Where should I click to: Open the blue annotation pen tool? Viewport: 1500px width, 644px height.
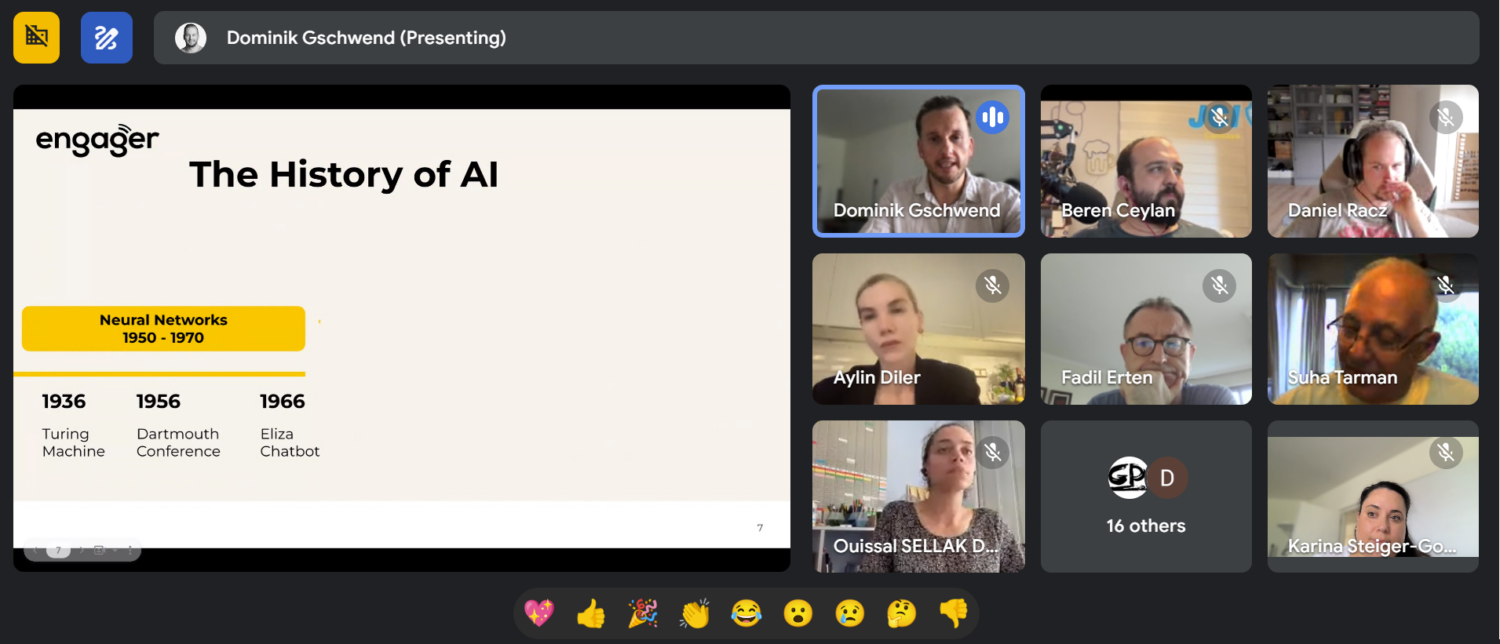pos(106,38)
